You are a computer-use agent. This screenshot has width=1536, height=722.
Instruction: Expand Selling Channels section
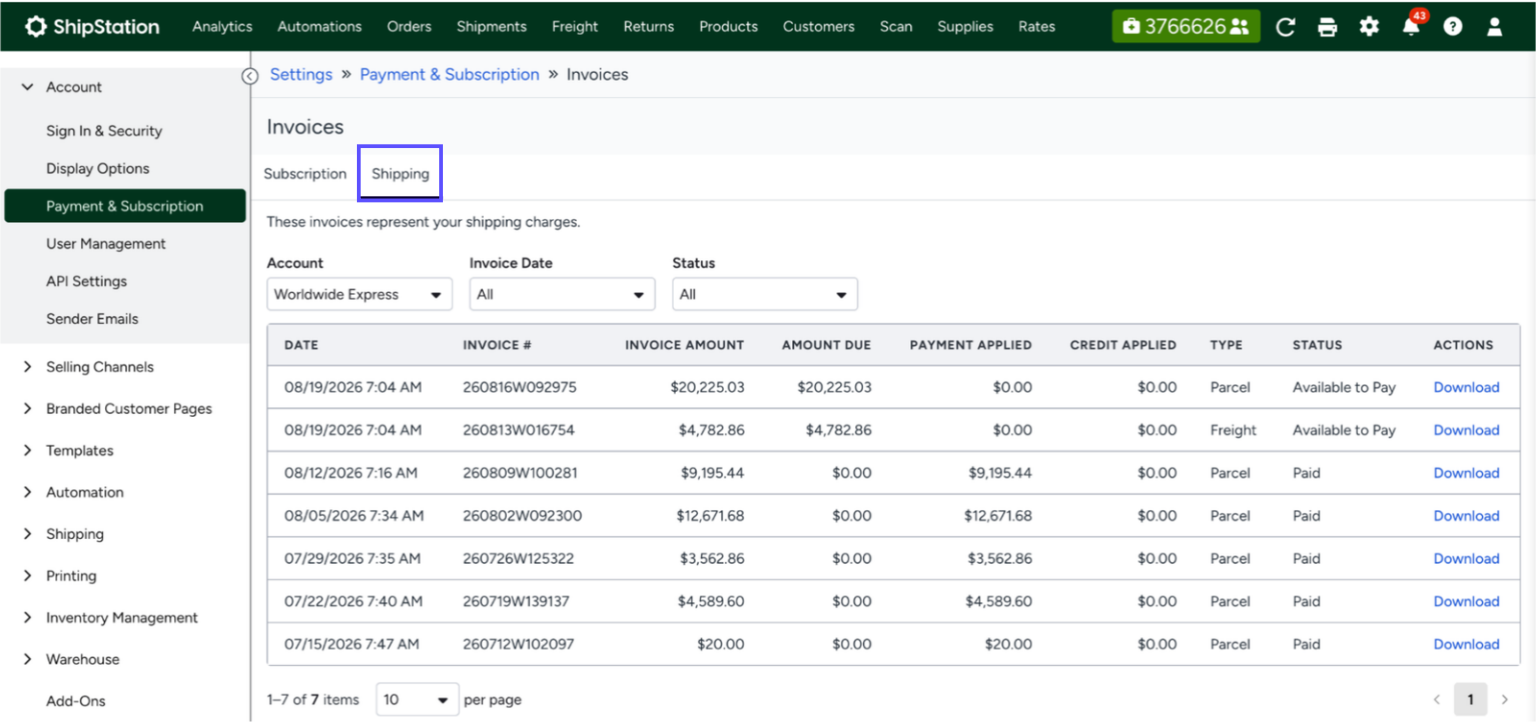click(x=27, y=367)
